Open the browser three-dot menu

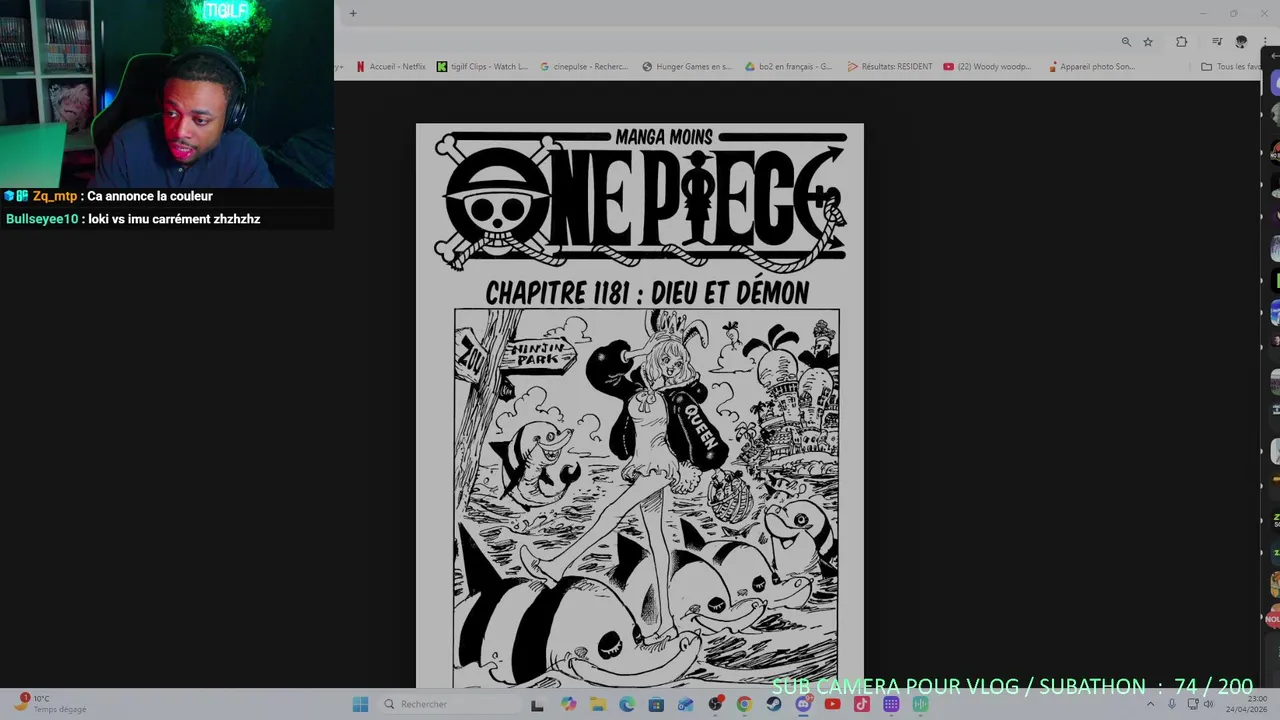tap(1265, 41)
